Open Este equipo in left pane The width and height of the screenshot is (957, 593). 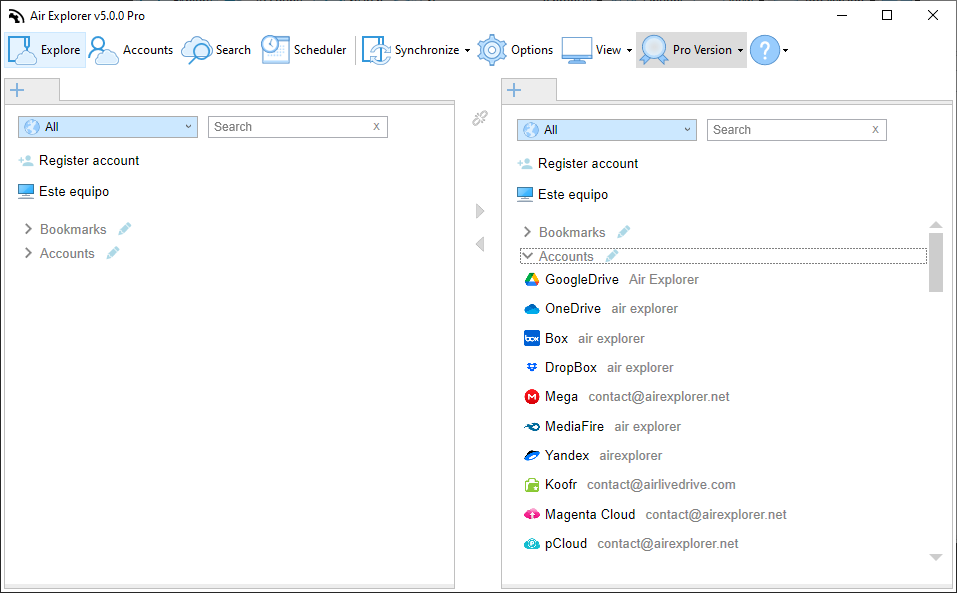[x=63, y=192]
